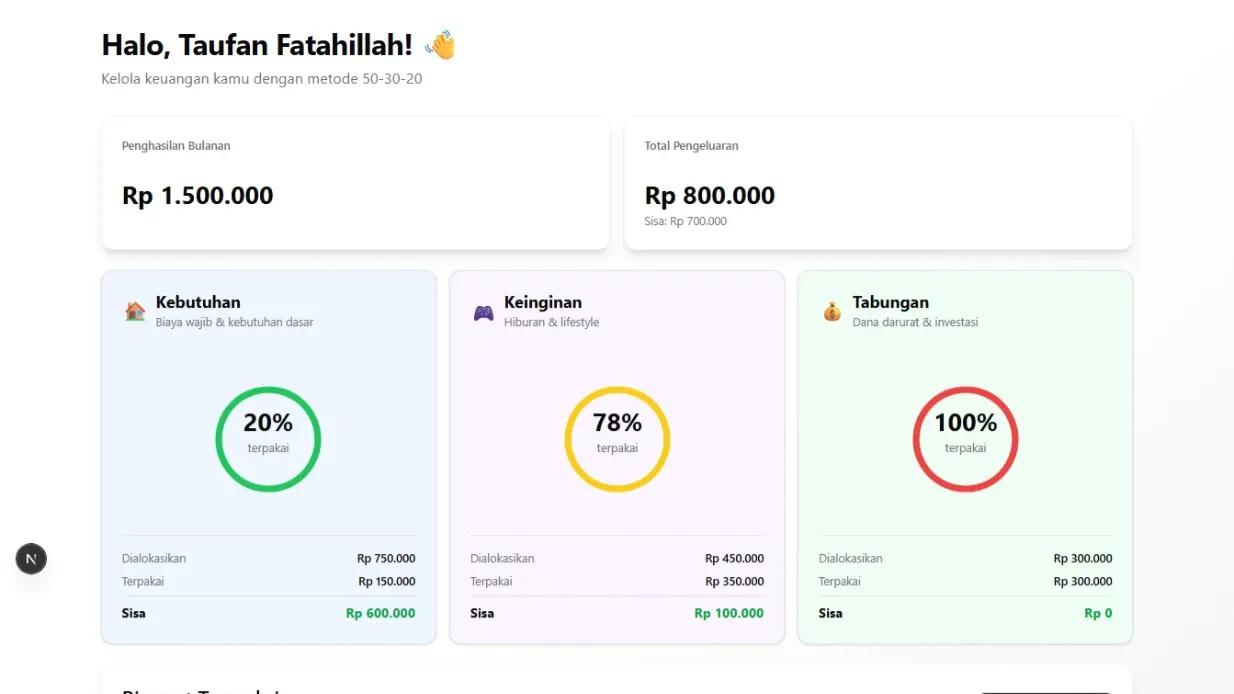1234x694 pixels.
Task: Select the Penghasilan Bulanan card
Action: click(x=355, y=183)
